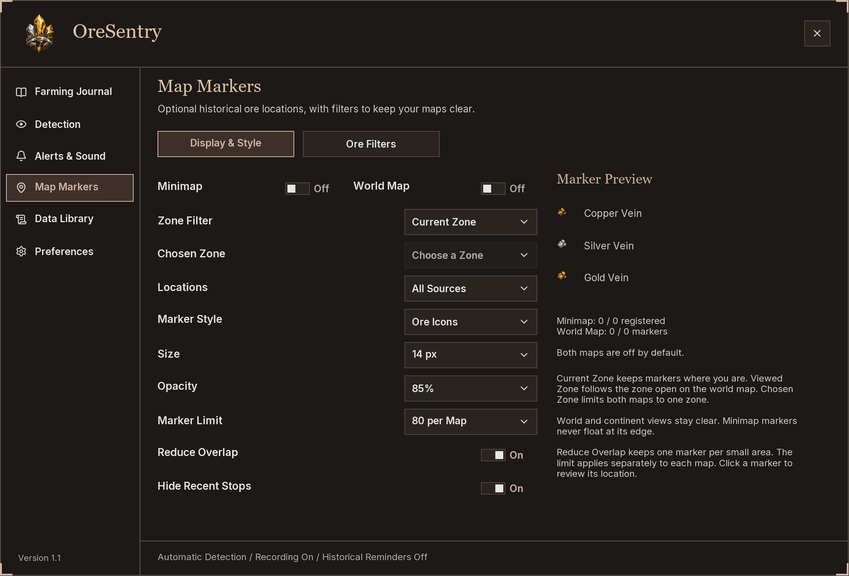The image size is (849, 576).
Task: Turn on the World Map toggle
Action: pos(493,188)
